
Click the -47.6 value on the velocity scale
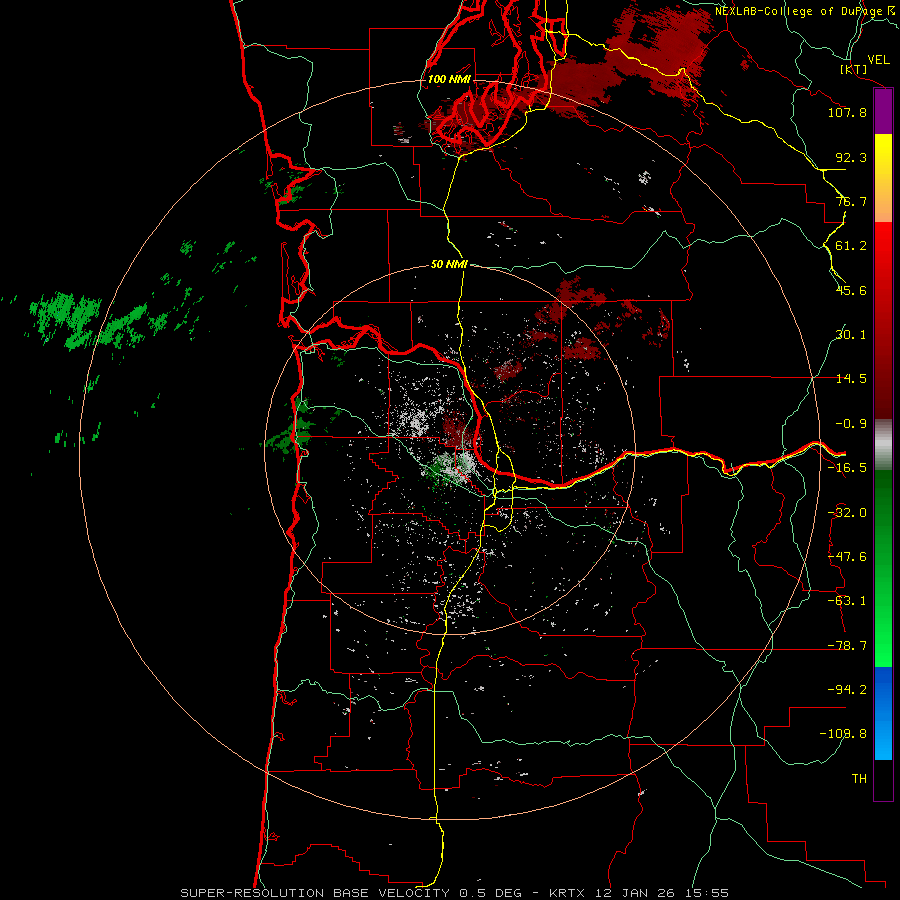point(847,557)
